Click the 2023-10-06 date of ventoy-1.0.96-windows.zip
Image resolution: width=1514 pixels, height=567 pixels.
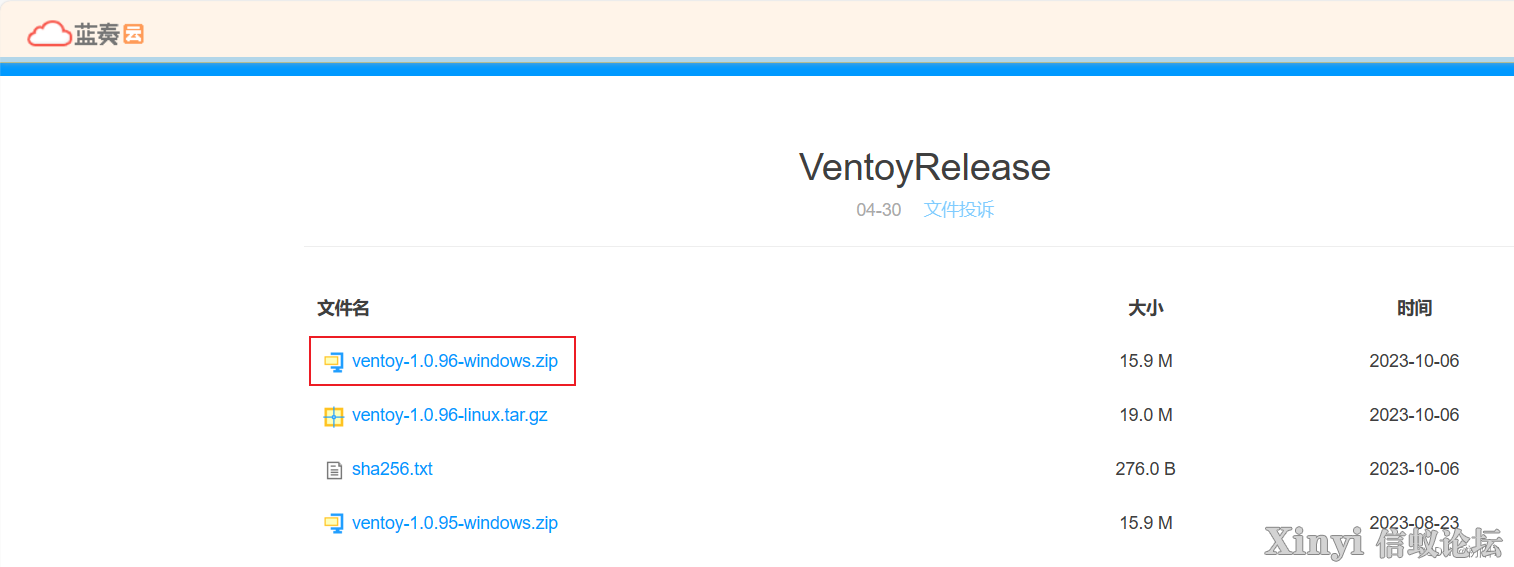[x=1414, y=361]
